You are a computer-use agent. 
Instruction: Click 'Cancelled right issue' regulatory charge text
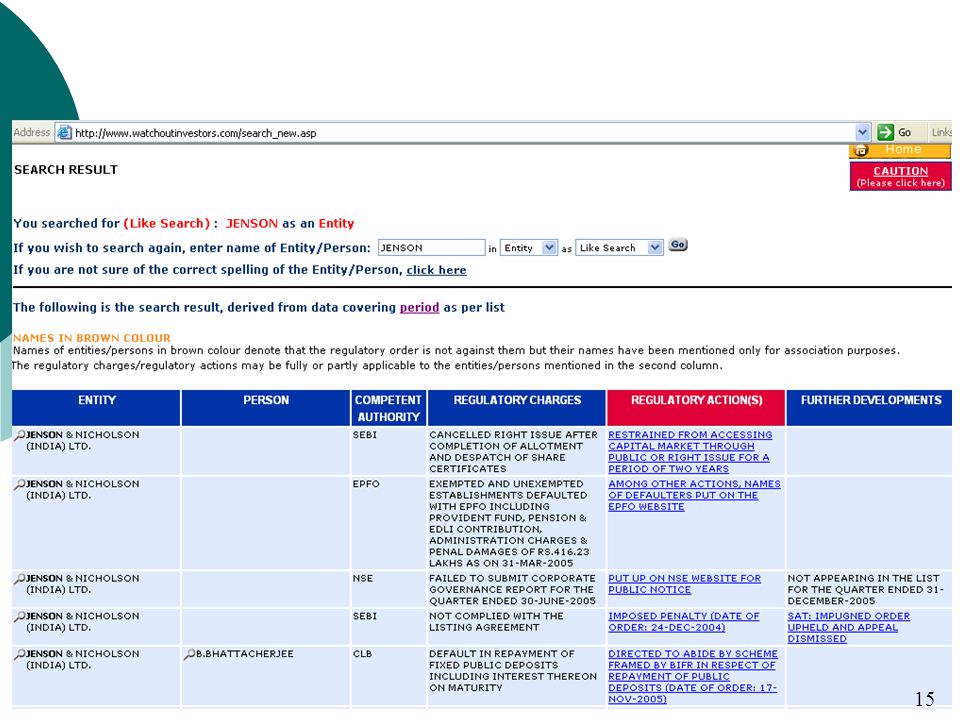pos(513,452)
